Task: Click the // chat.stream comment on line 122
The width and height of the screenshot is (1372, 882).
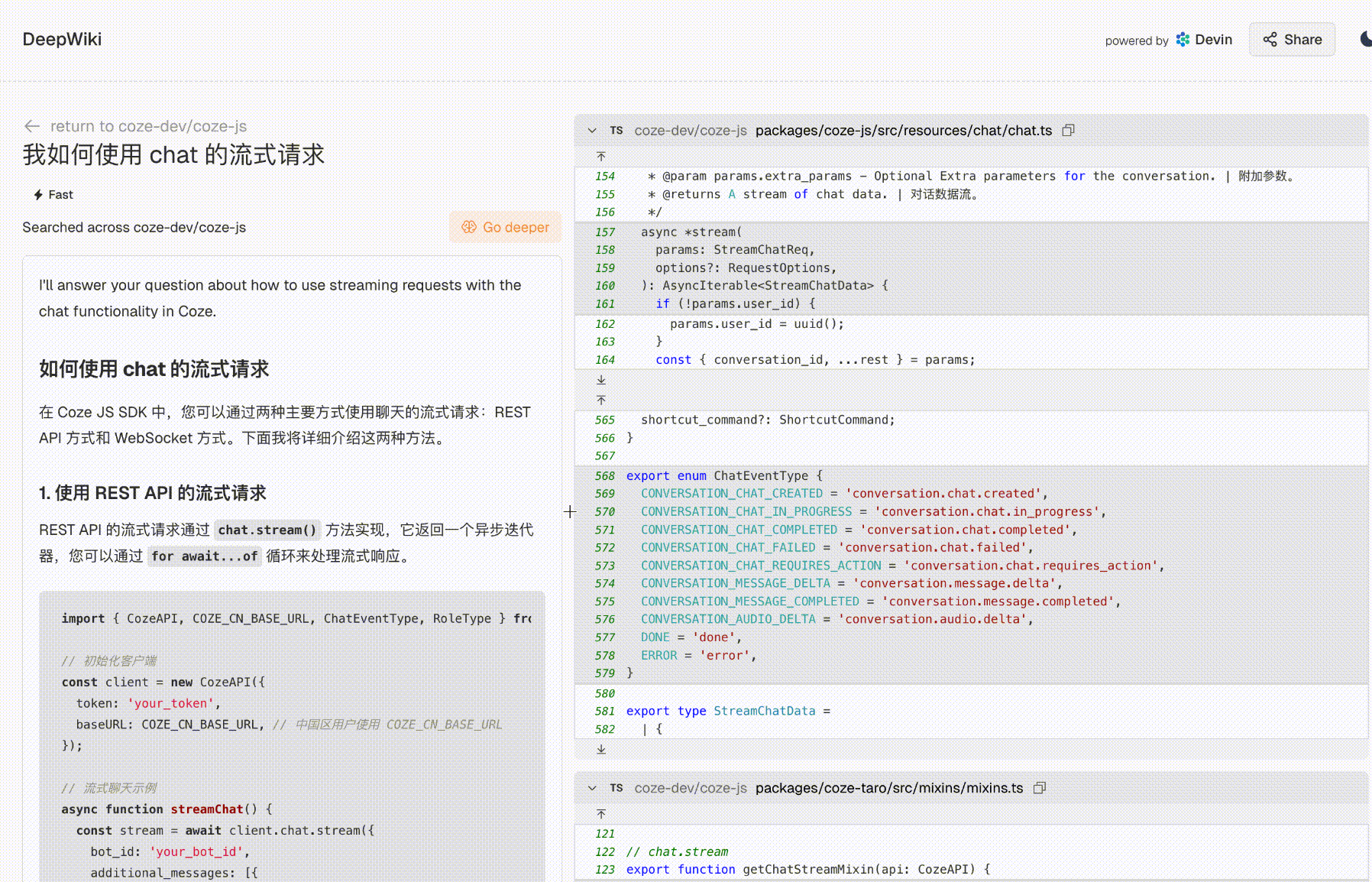Action: point(677,851)
